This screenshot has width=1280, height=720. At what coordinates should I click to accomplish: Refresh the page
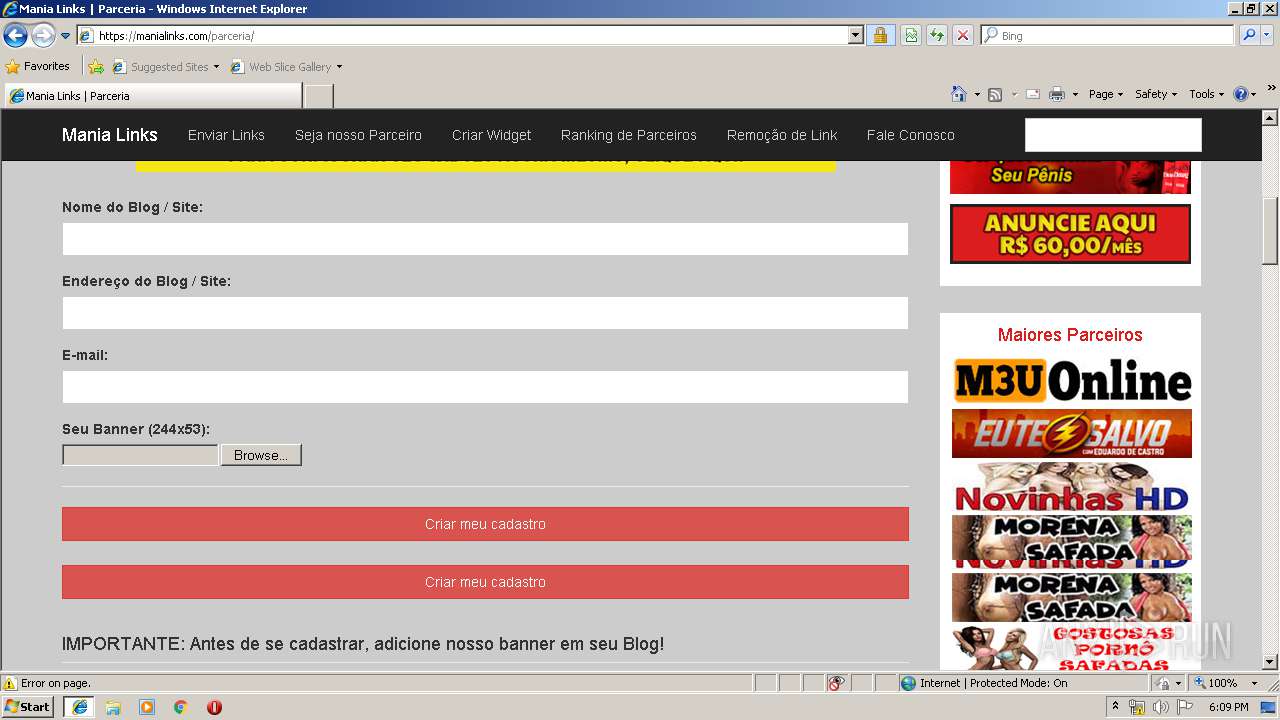(x=937, y=36)
